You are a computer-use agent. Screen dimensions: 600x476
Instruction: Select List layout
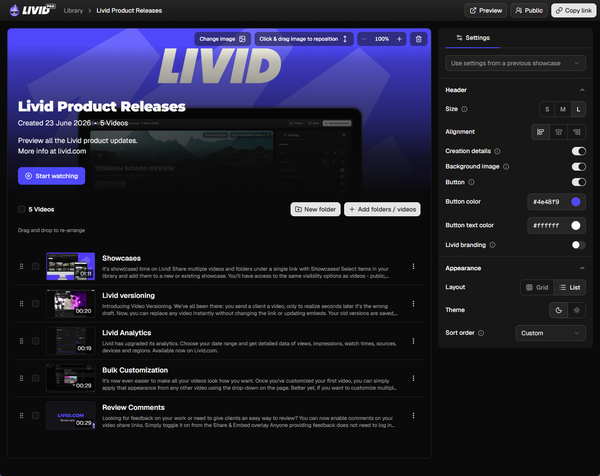(569, 287)
